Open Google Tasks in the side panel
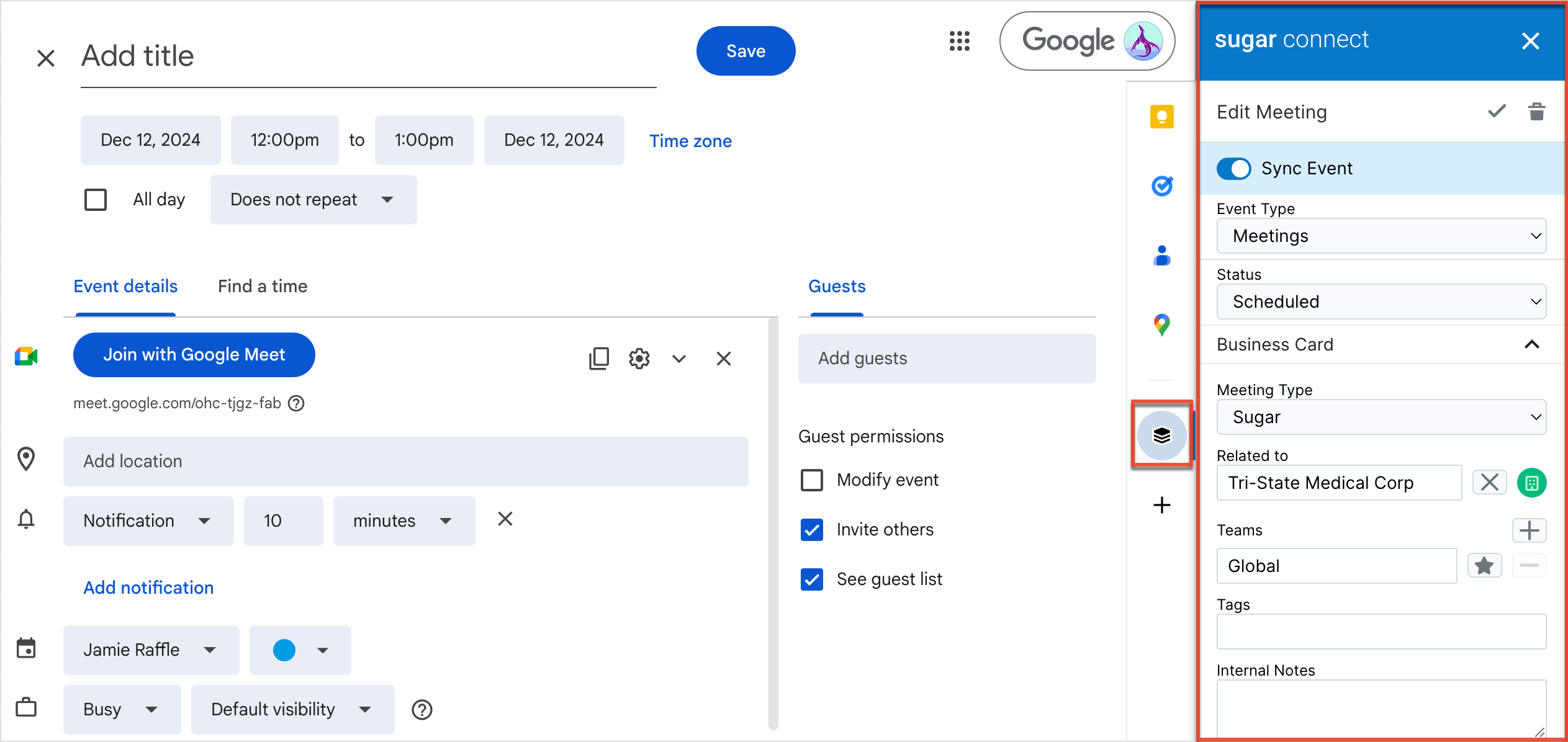This screenshot has height=742, width=1568. click(1161, 185)
